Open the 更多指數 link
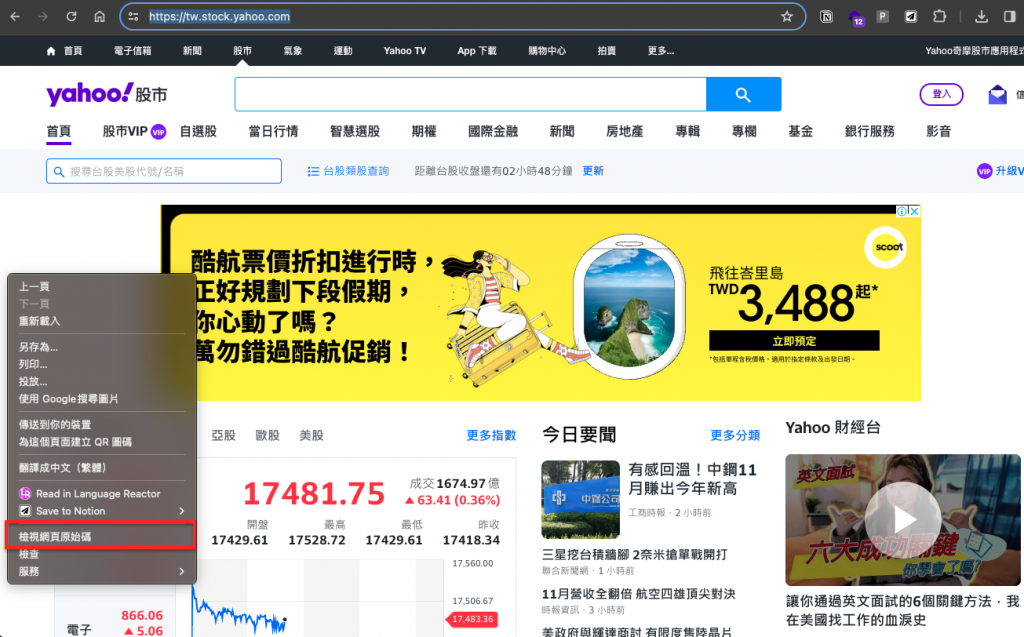 (x=491, y=435)
